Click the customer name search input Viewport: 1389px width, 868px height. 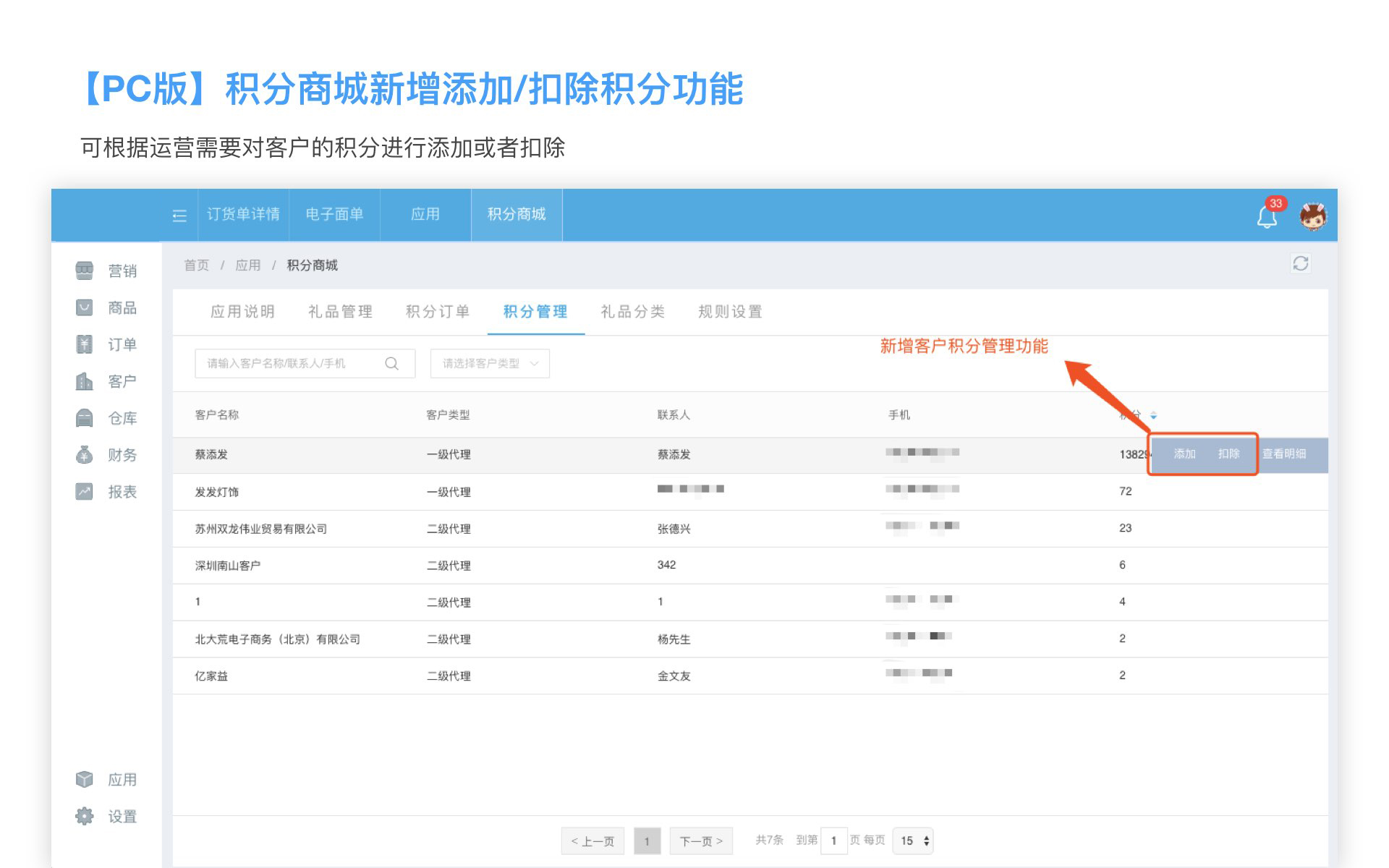289,363
